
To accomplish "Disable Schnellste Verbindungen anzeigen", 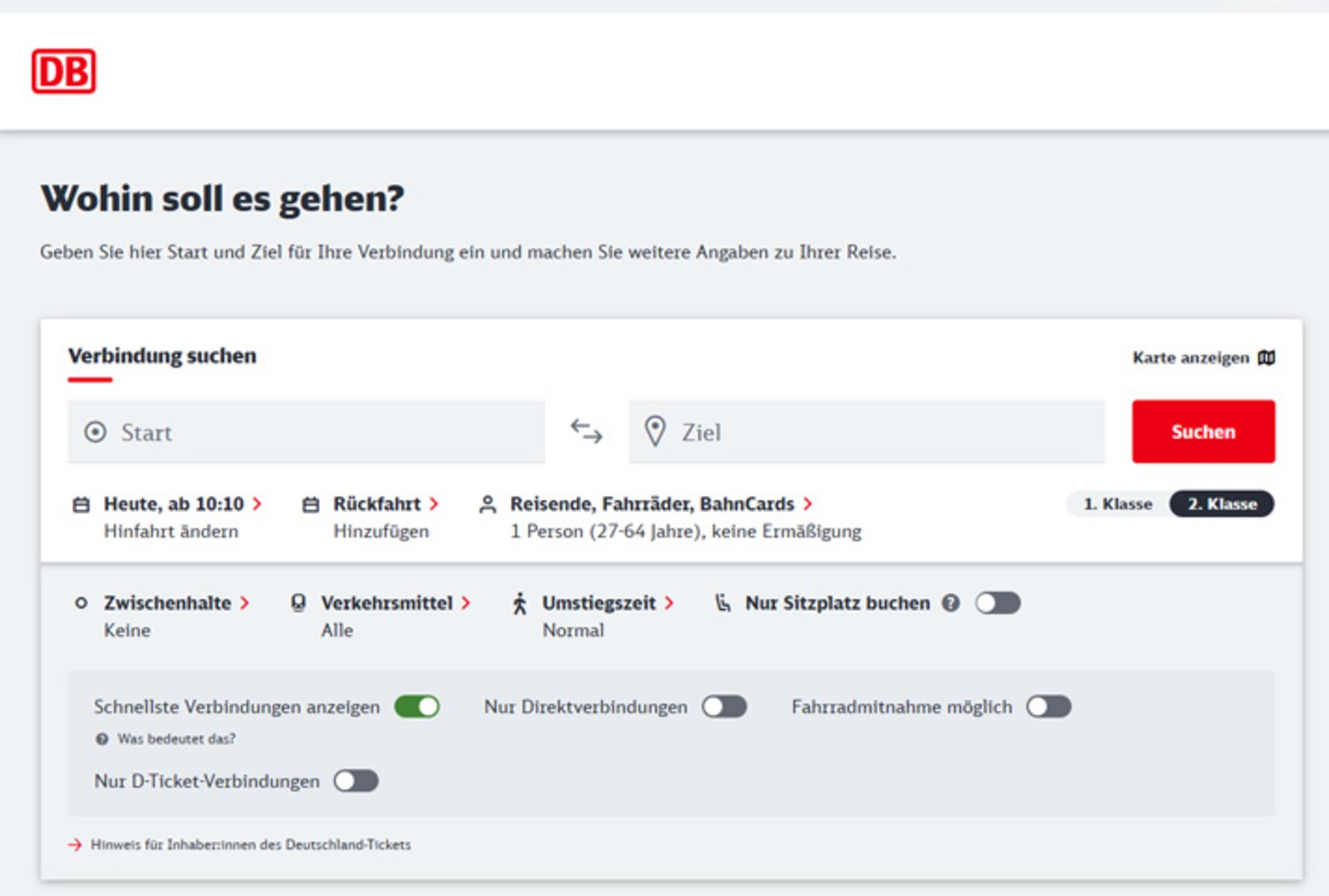I will [x=419, y=707].
